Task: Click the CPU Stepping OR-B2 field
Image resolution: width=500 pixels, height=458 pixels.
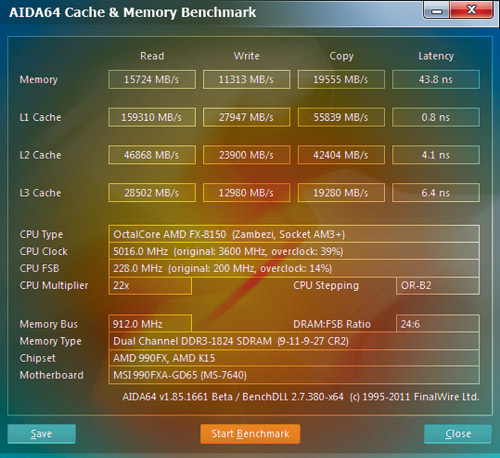Action: tap(438, 286)
